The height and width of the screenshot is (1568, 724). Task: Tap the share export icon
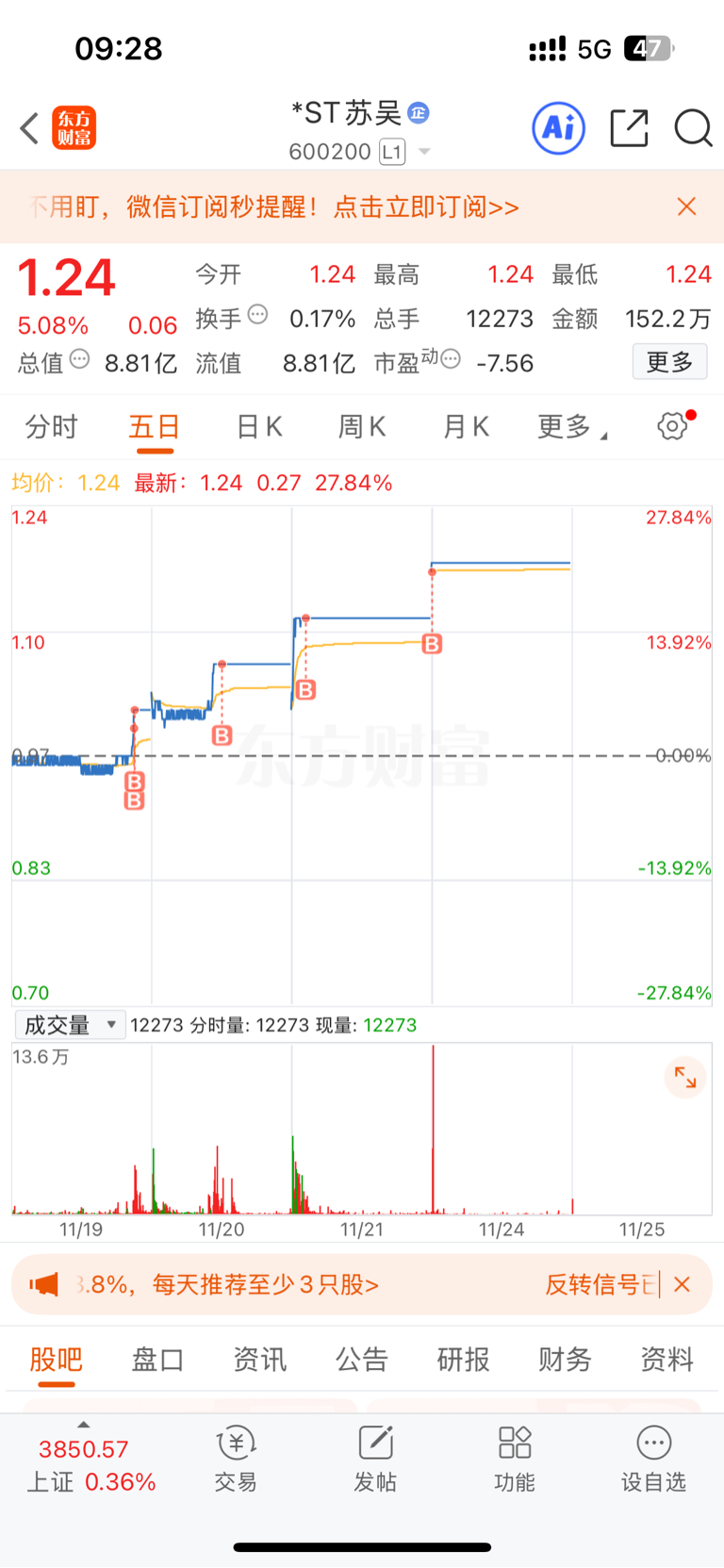click(x=629, y=128)
